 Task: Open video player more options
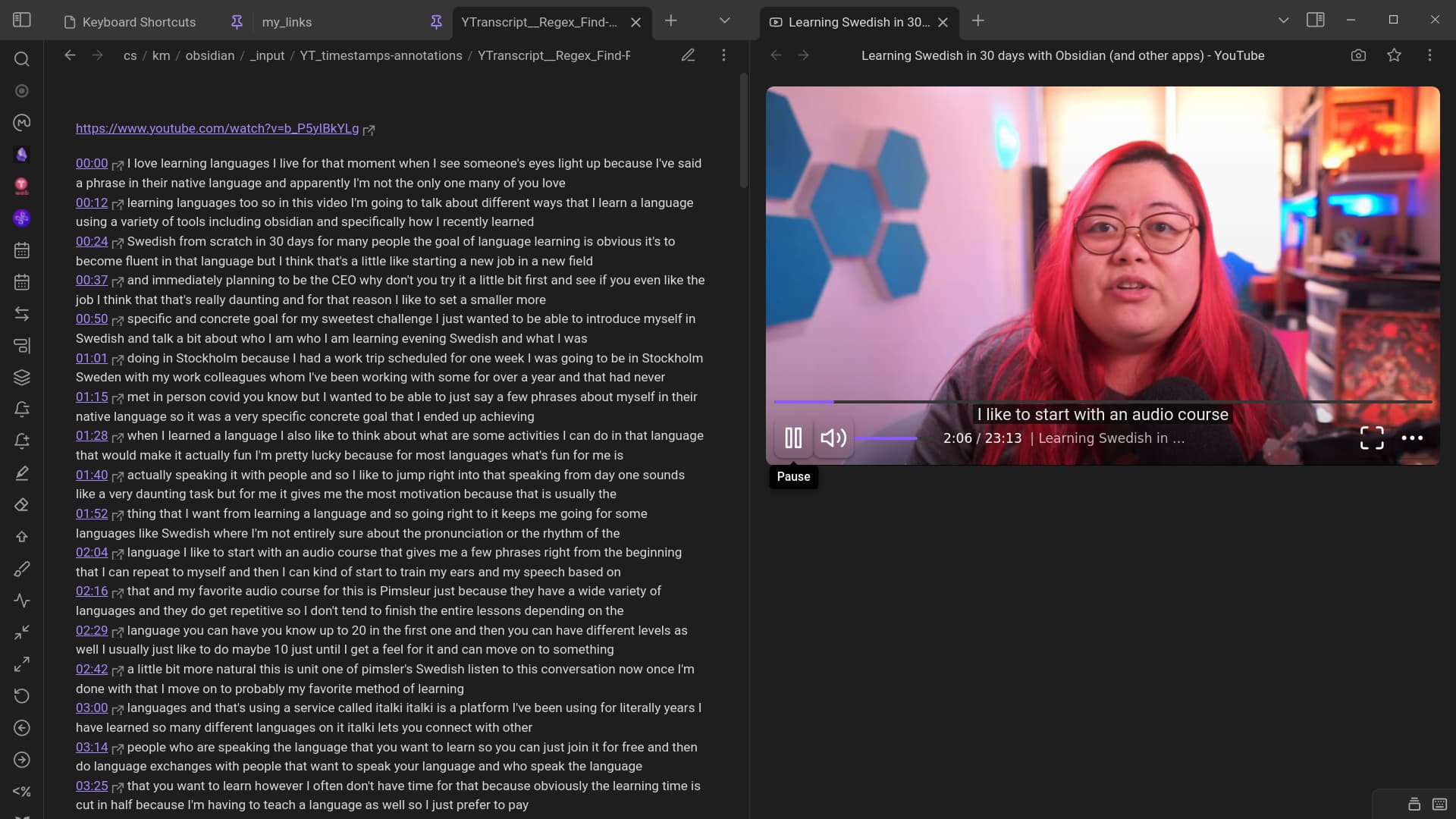[1411, 438]
